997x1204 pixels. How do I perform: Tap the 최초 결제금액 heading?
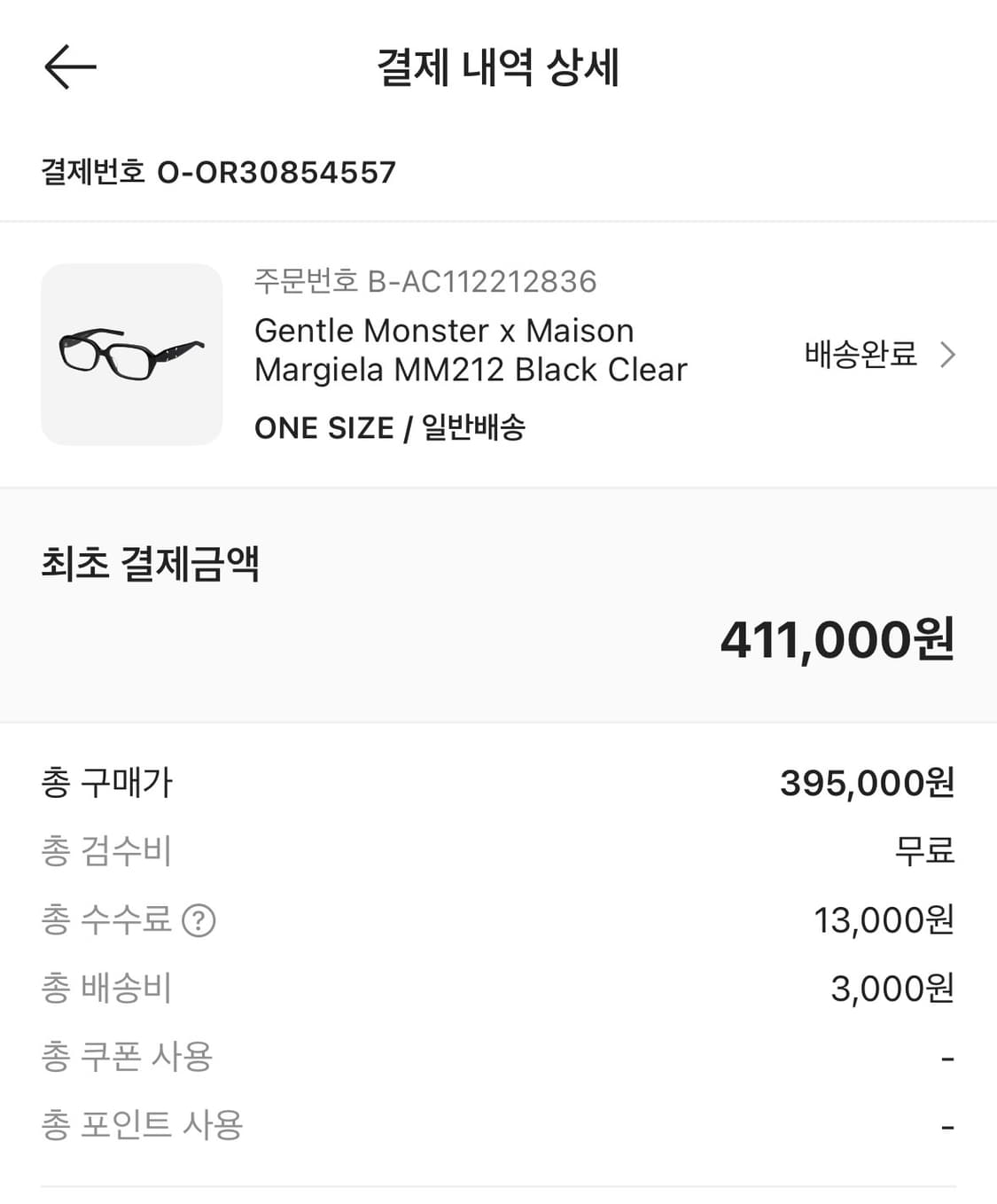pos(150,564)
